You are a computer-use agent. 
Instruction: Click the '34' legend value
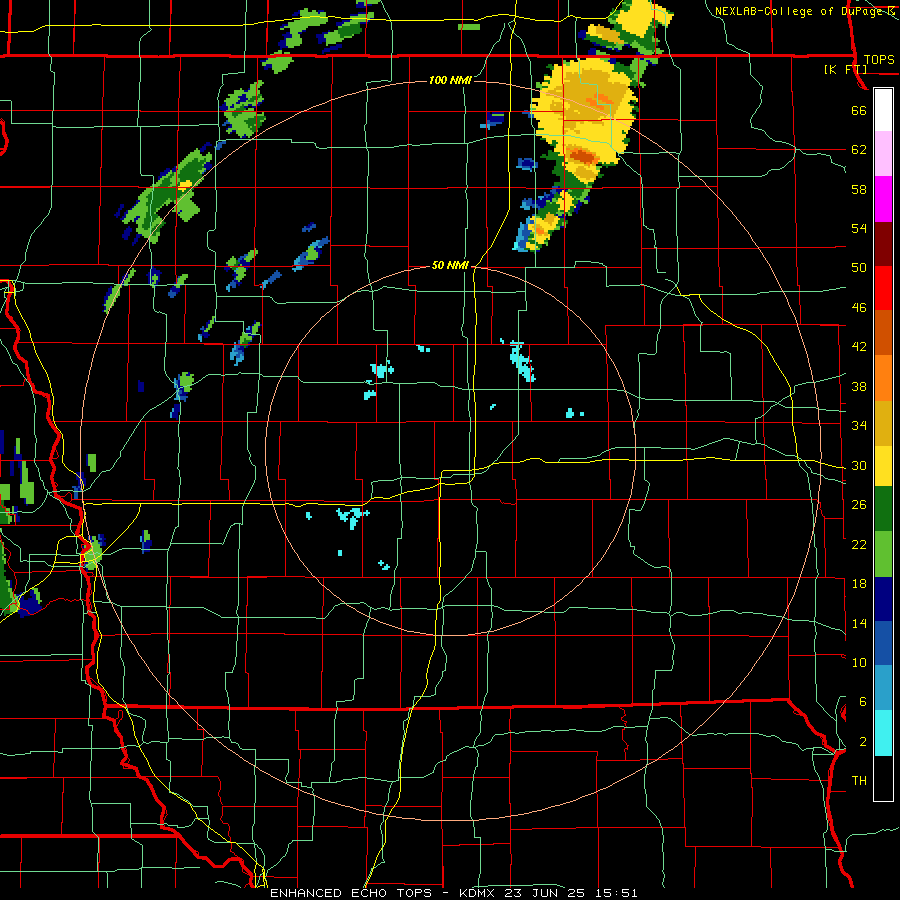pyautogui.click(x=859, y=425)
